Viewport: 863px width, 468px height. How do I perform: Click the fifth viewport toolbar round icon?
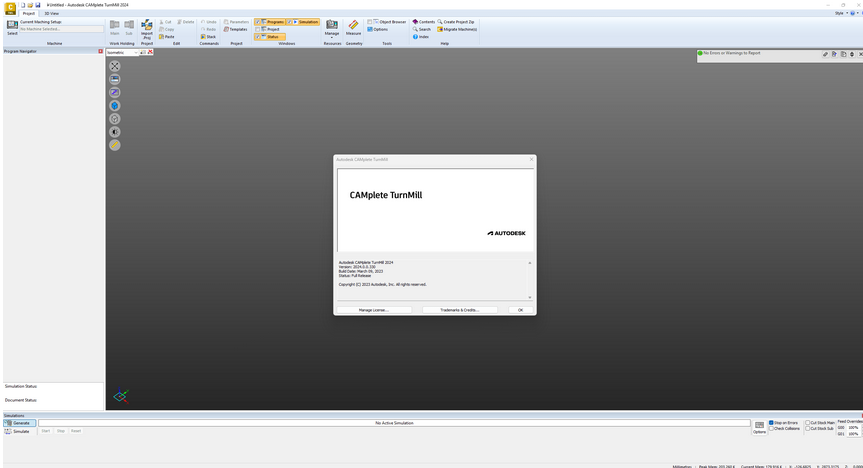[114, 119]
